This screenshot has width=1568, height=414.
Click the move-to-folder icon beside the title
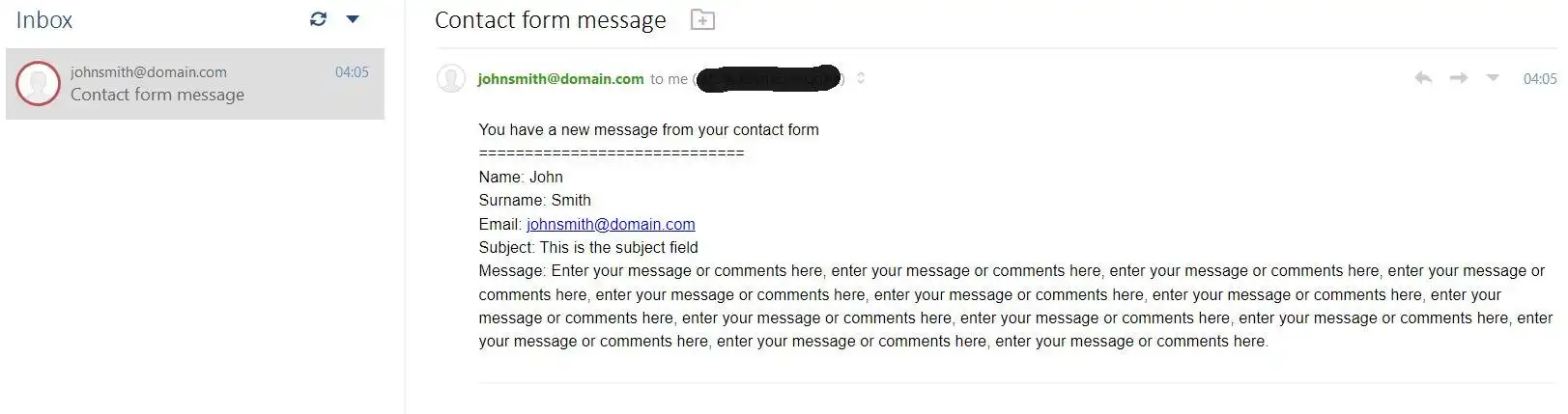(x=702, y=19)
